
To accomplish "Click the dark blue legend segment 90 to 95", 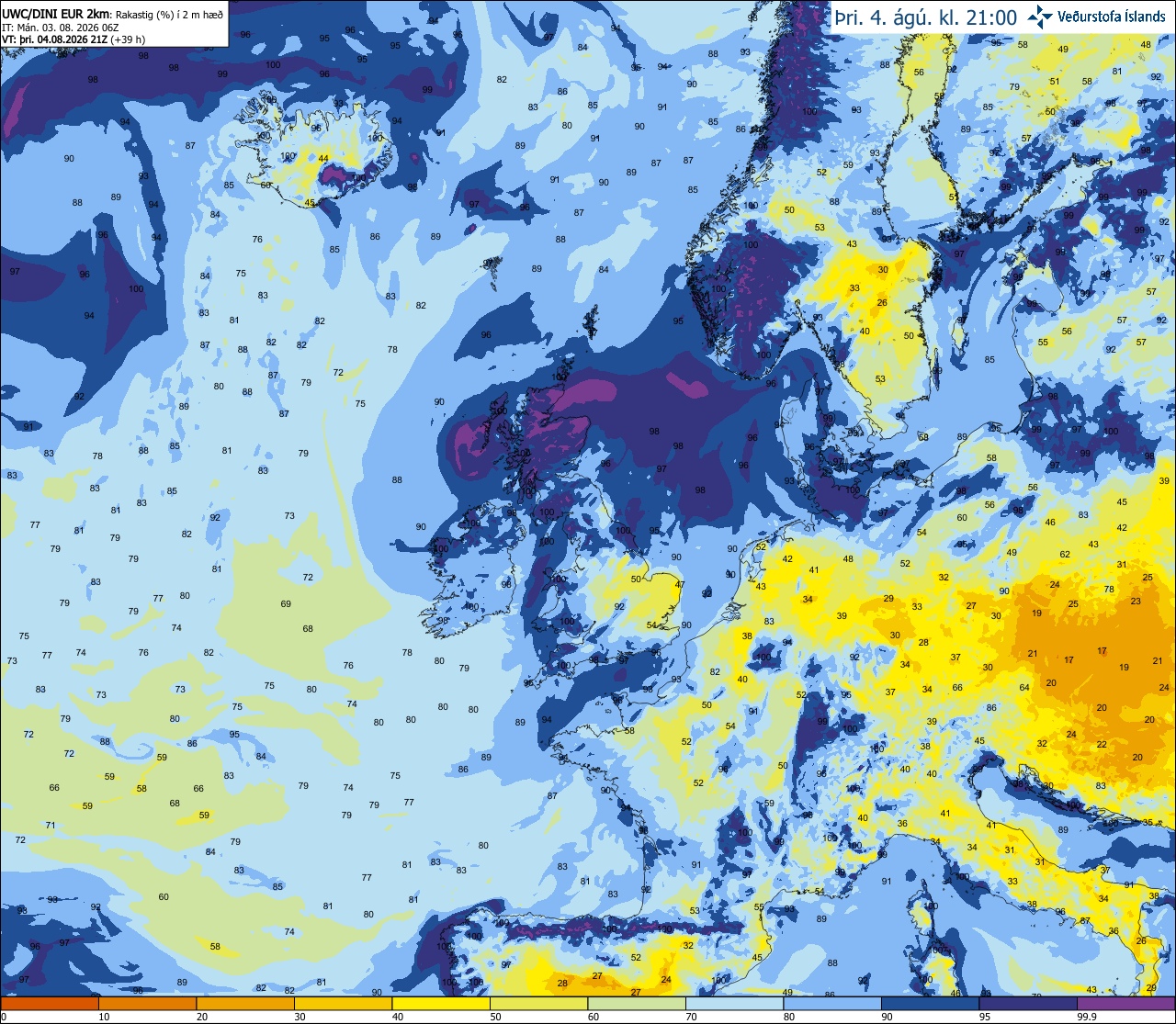I will pyautogui.click(x=931, y=1004).
